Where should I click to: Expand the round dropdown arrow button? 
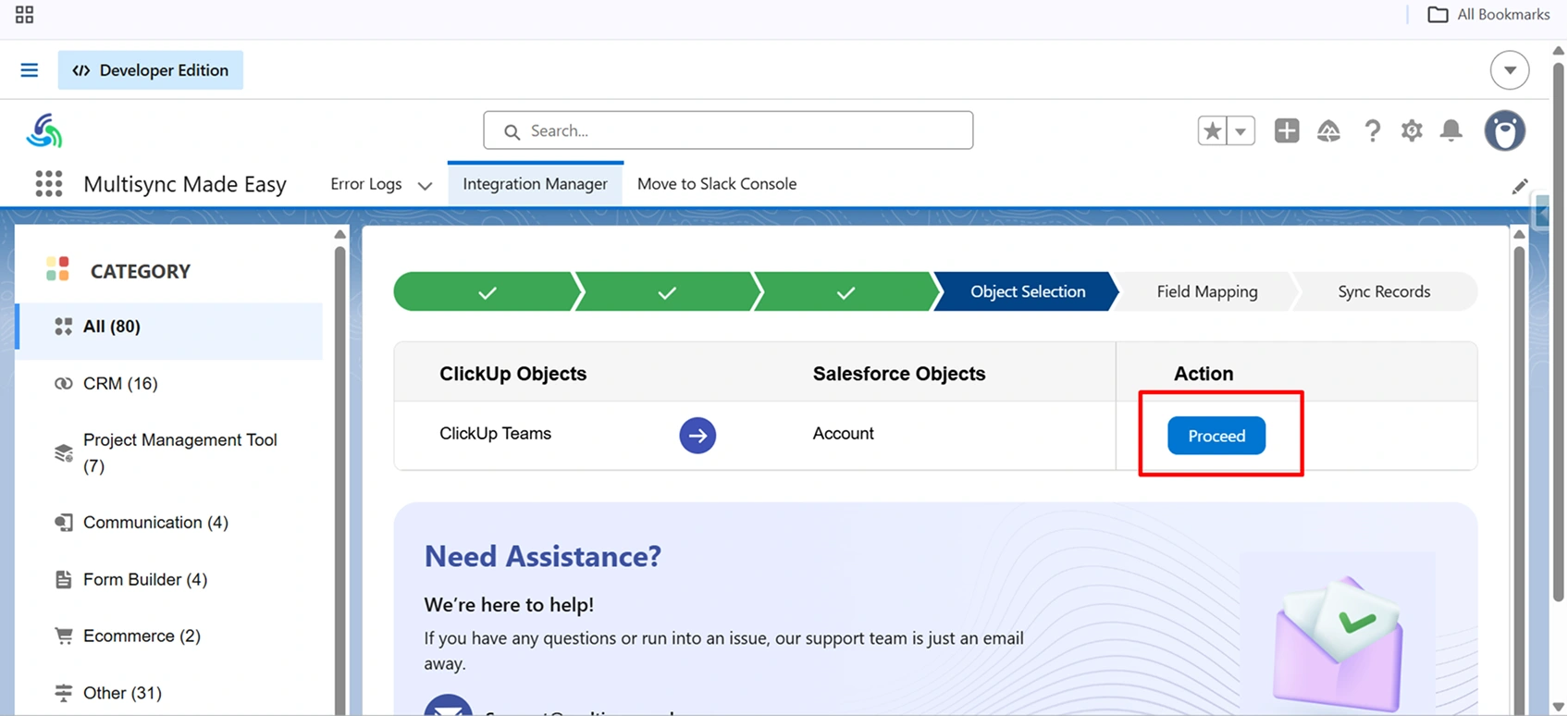pyautogui.click(x=1510, y=70)
